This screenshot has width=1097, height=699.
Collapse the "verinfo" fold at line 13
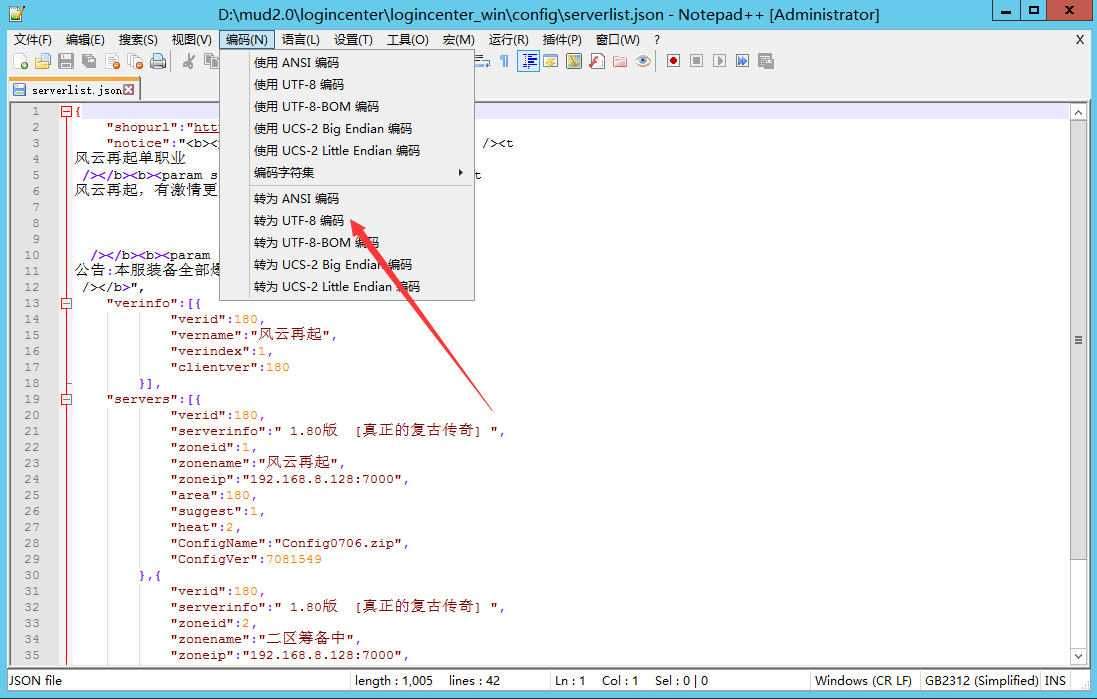(x=66, y=303)
